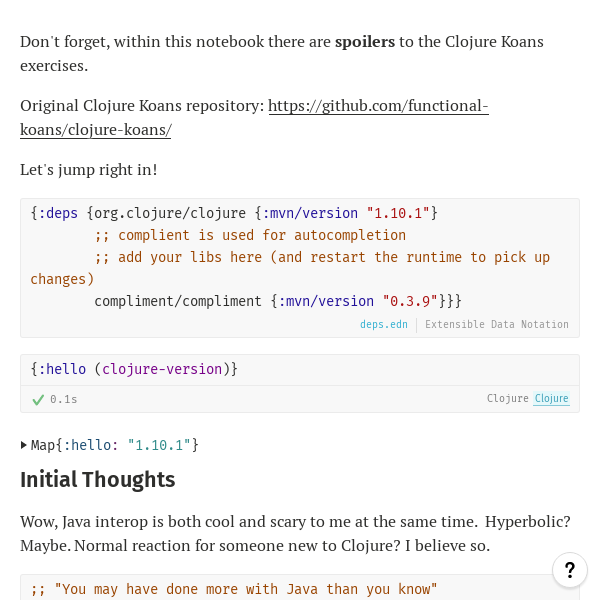Open the help question mark button
Viewport: 600px width, 600px height.
[570, 570]
